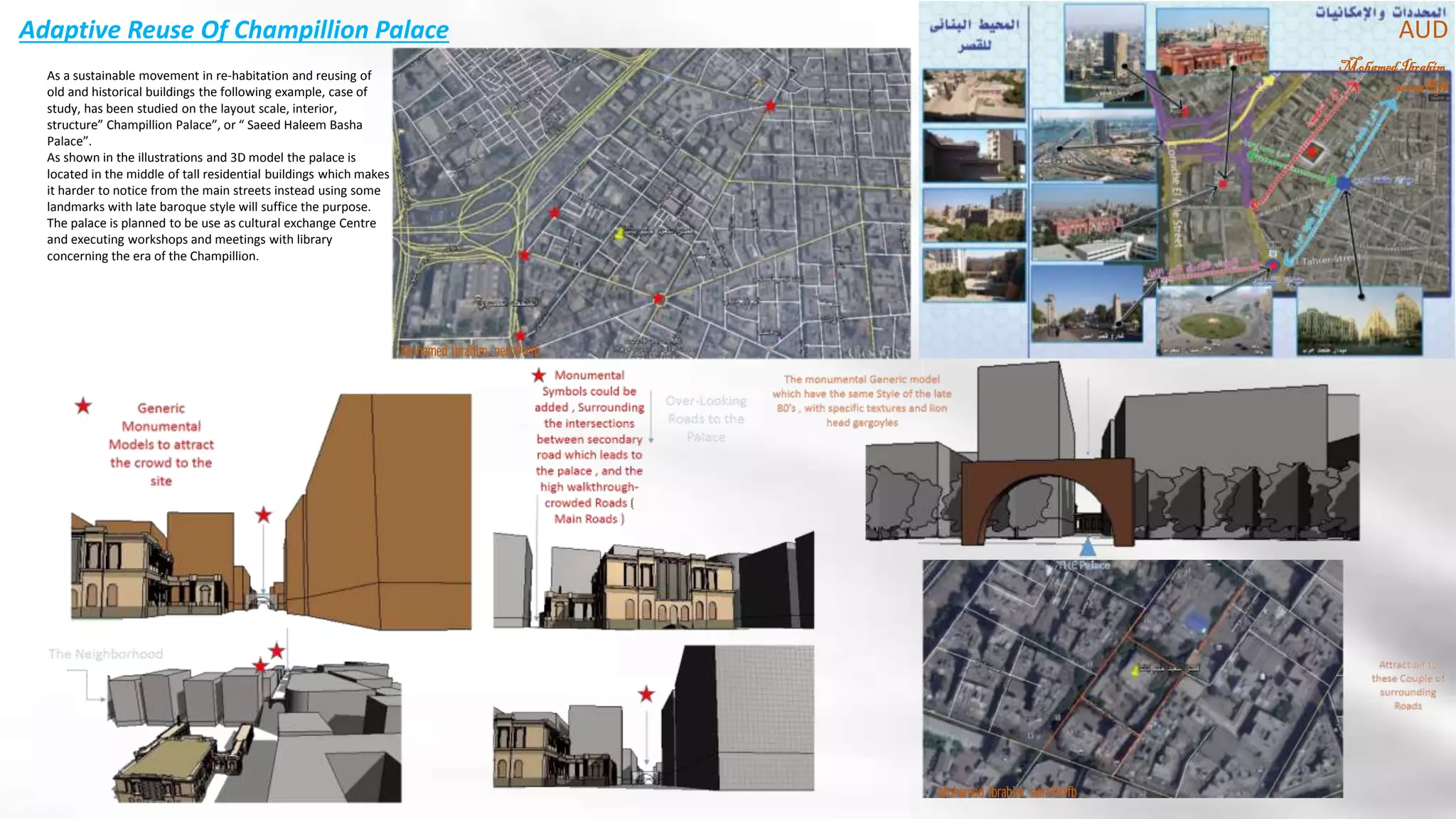Click the Adaptive Reuse Of Champillion Palace title
The width and height of the screenshot is (1456, 819).
coord(234,30)
